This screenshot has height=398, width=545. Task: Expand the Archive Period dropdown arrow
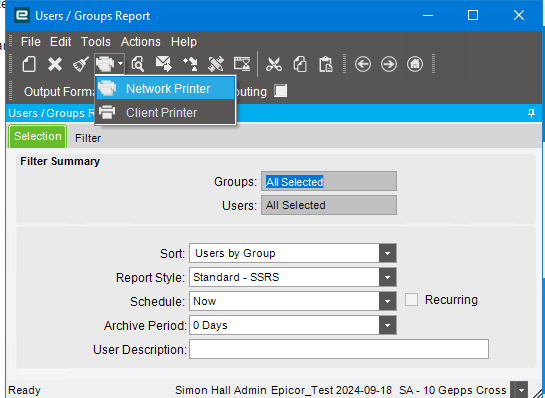(x=388, y=325)
